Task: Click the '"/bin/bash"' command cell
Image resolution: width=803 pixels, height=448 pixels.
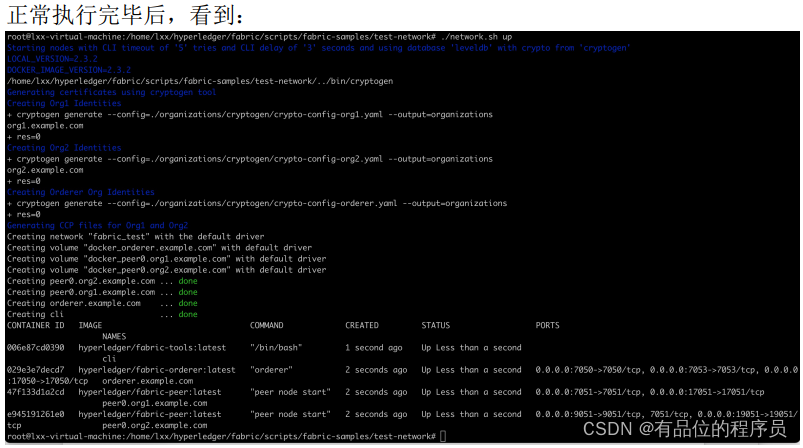Action: pyautogui.click(x=276, y=348)
